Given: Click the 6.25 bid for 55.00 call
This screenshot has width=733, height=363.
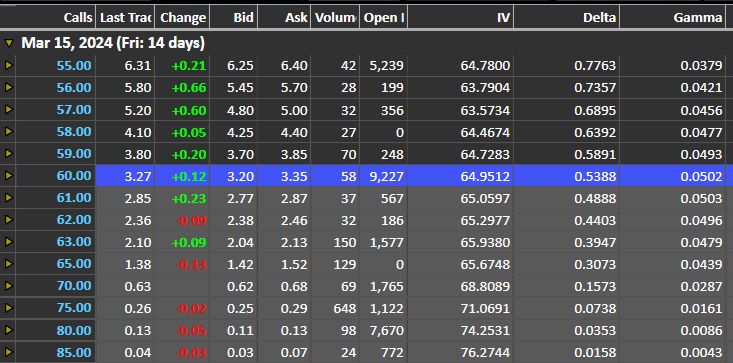Looking at the screenshot, I should [240, 66].
